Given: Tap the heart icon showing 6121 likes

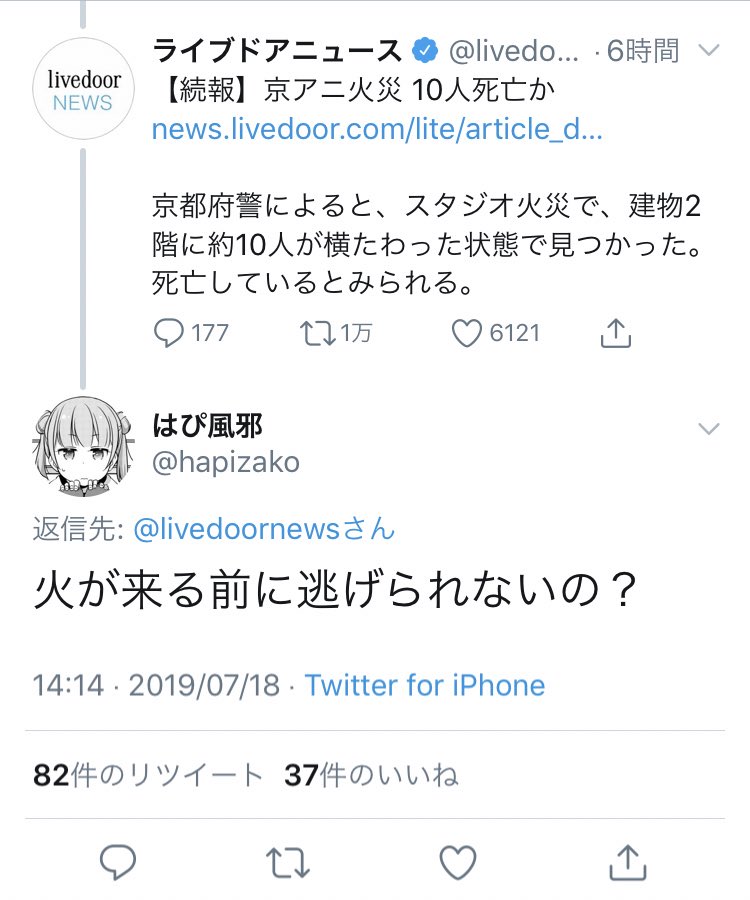Looking at the screenshot, I should [465, 334].
